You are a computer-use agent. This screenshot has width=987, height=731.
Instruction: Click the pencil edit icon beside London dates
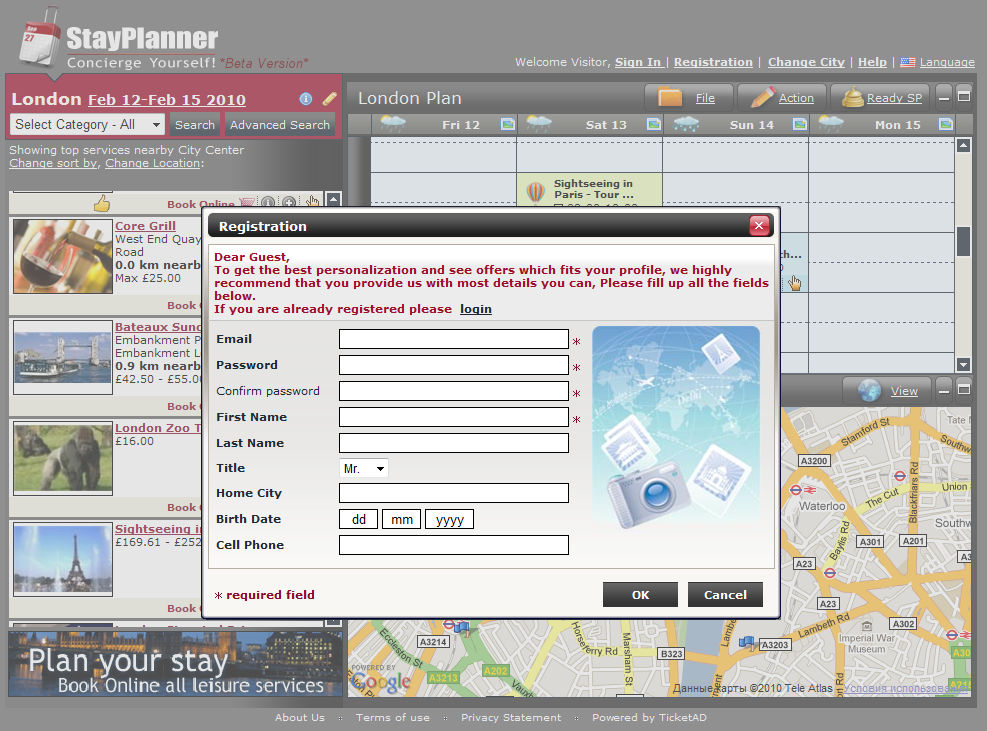[x=330, y=99]
